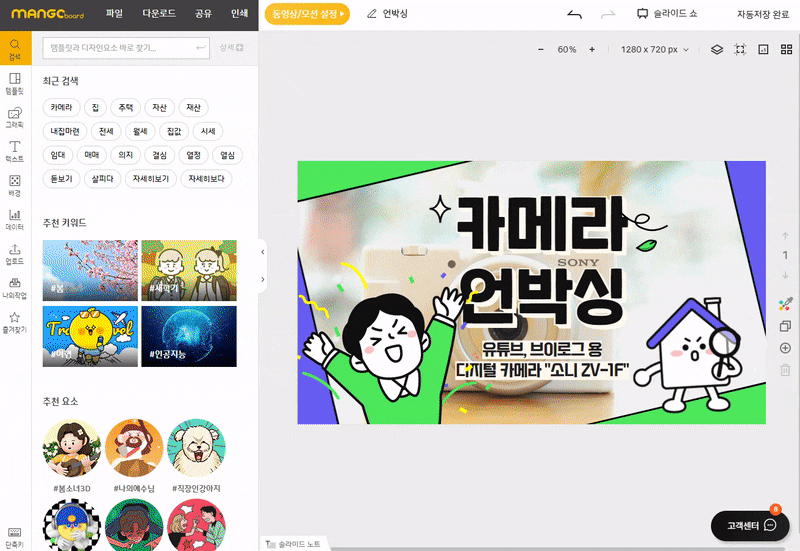Select the recent search tag 내집마련
The image size is (800, 551).
click(65, 132)
